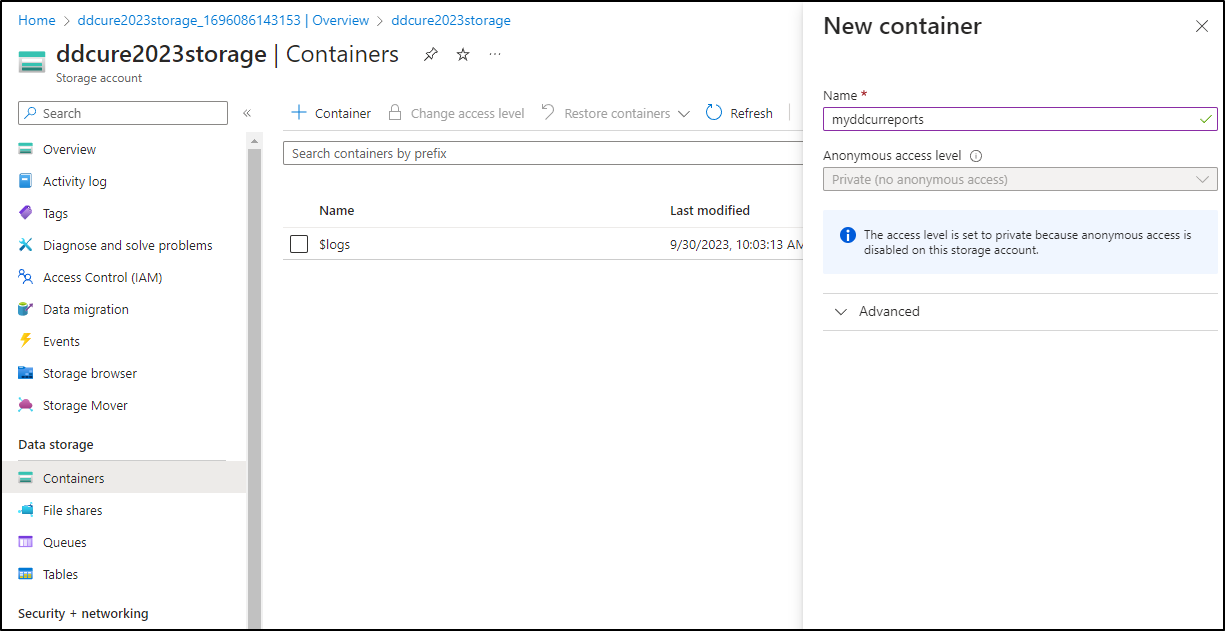Click the File shares icon
This screenshot has height=631, width=1225.
pos(26,510)
